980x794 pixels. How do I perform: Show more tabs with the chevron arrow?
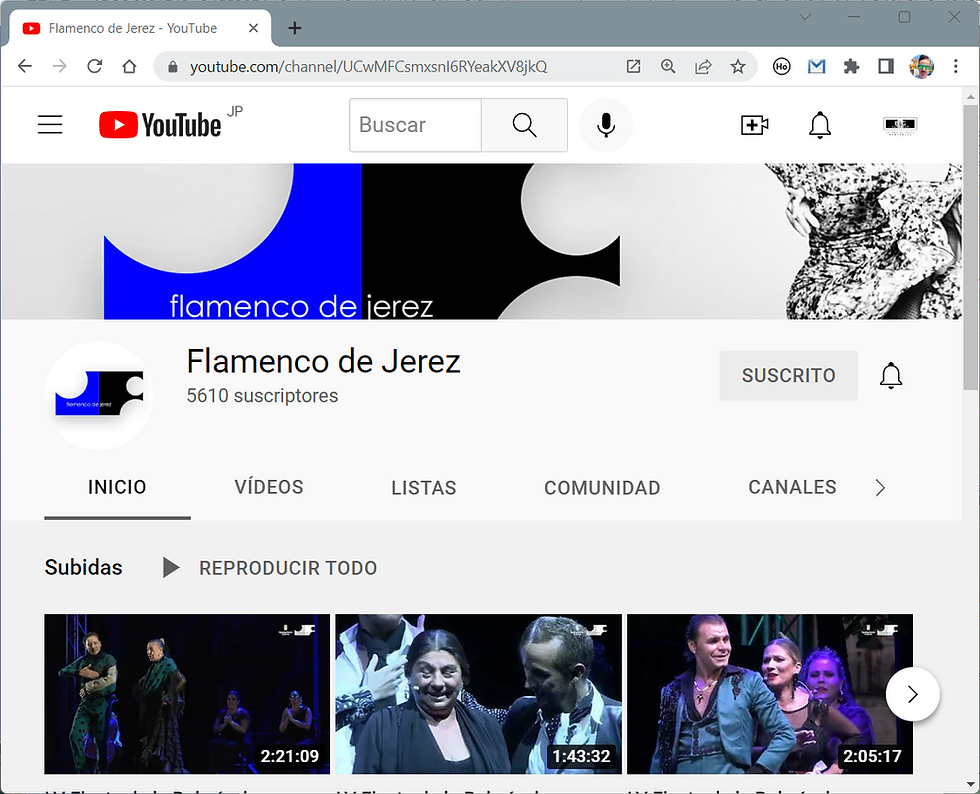click(x=880, y=488)
